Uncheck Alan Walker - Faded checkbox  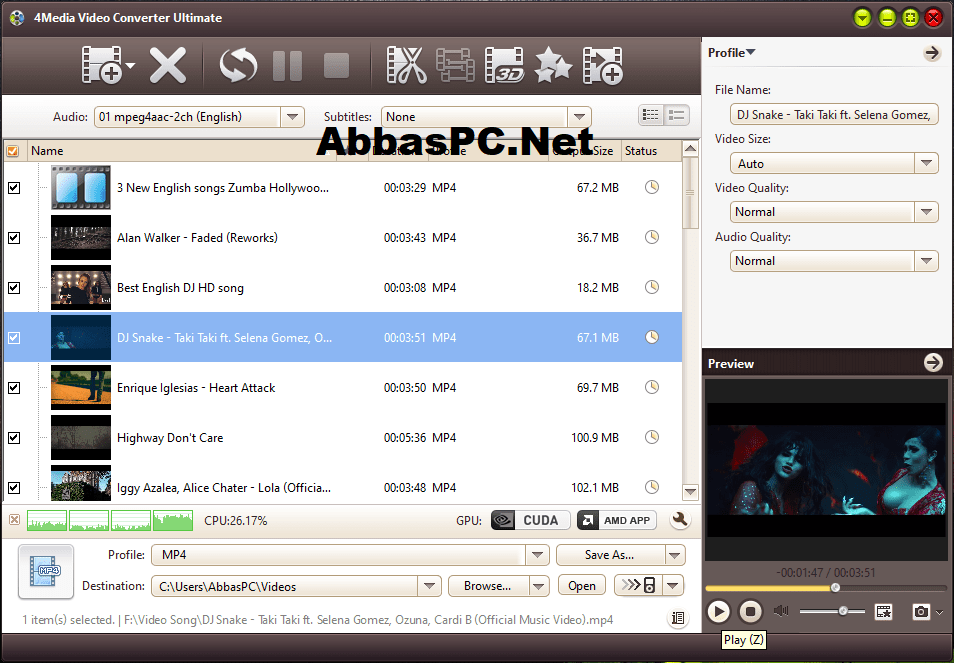14,238
